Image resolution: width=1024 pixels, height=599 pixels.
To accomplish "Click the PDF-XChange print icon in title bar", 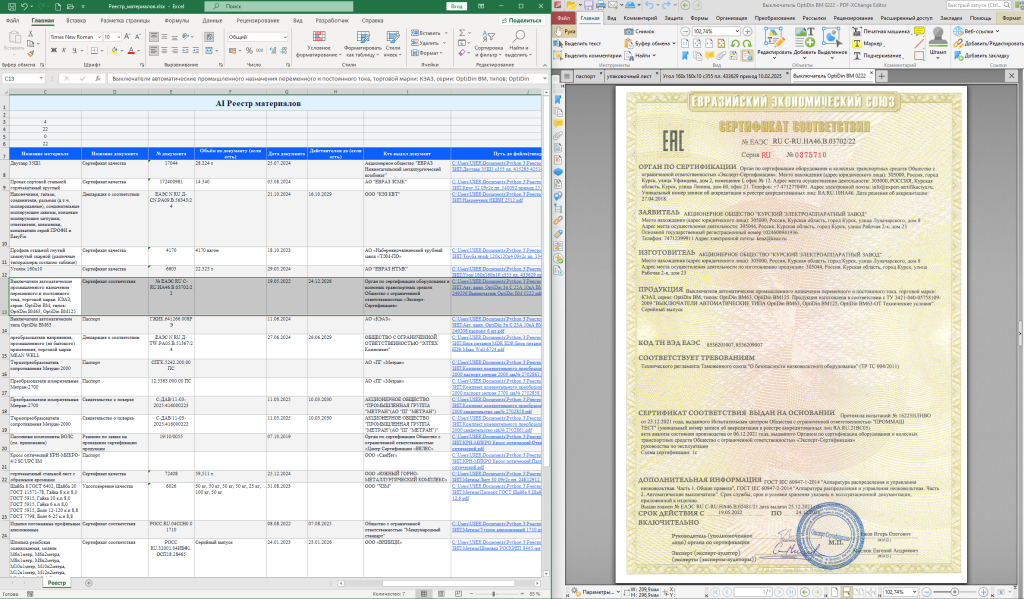I will 601,5.
